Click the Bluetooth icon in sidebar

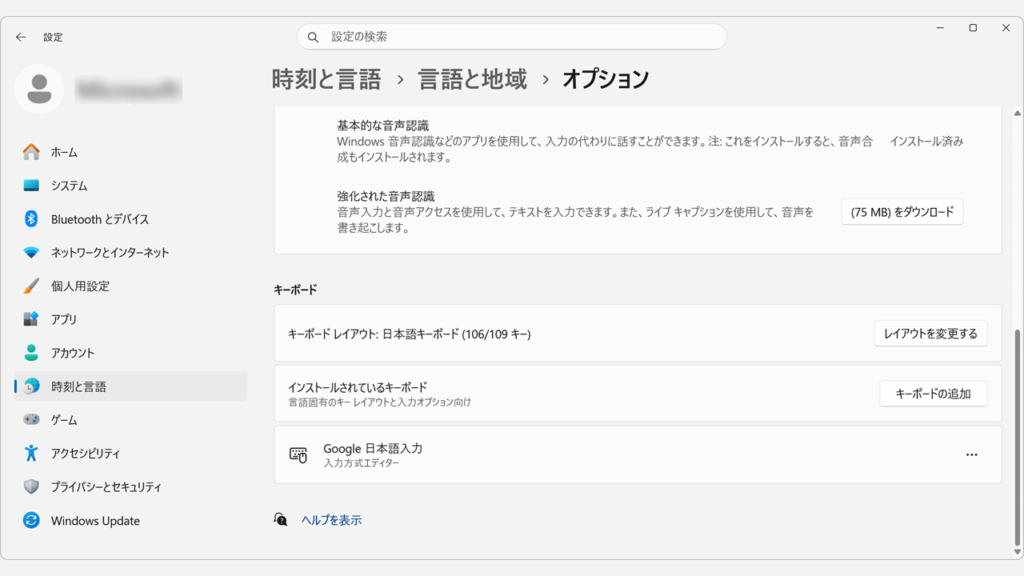(x=31, y=219)
